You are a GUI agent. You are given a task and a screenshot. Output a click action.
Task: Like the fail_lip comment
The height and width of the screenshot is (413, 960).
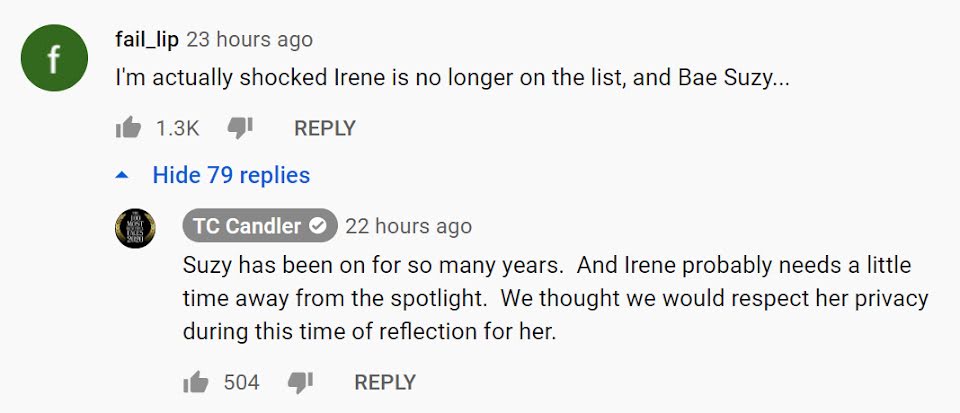128,128
